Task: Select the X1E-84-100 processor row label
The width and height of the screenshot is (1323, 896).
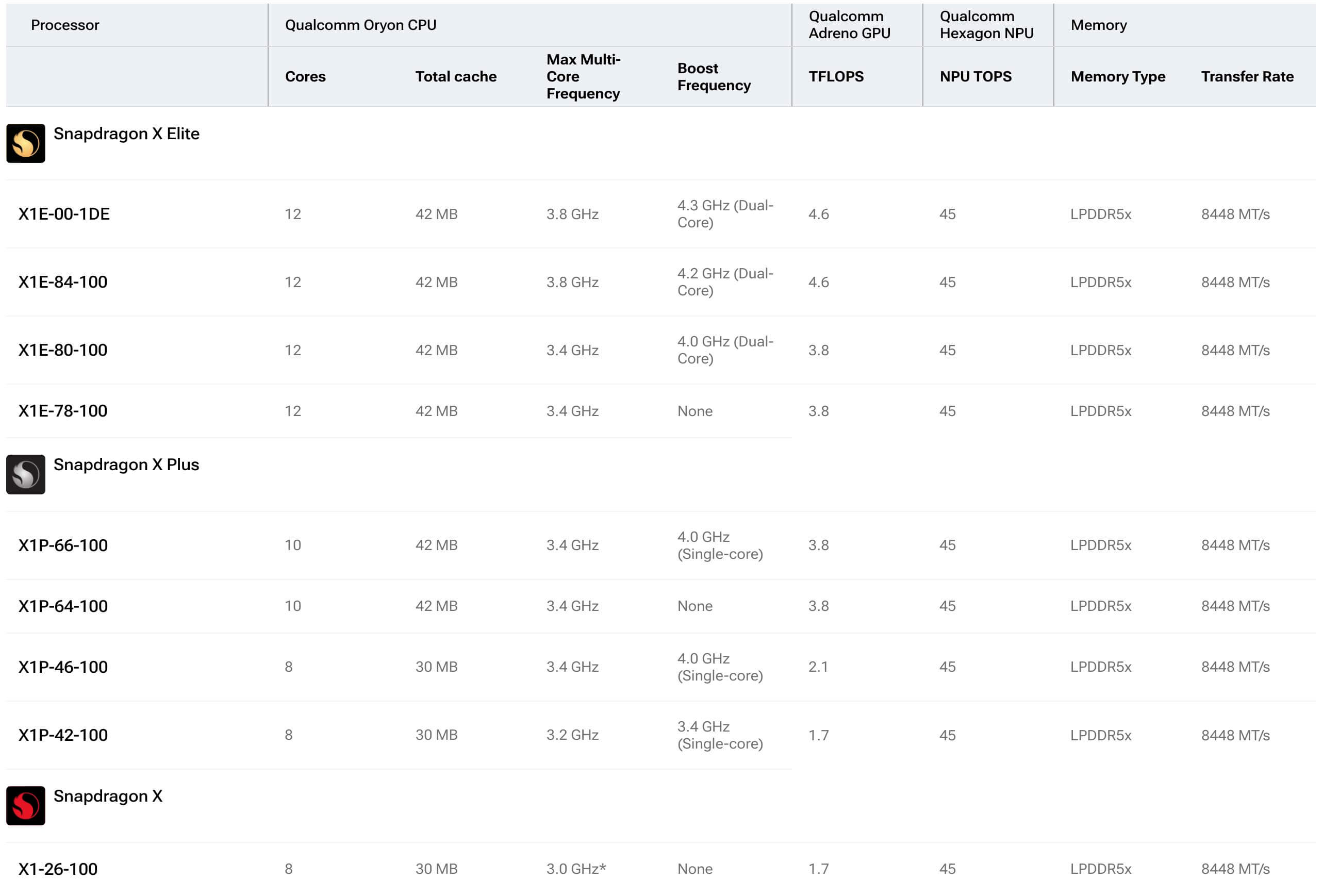Action: click(62, 282)
